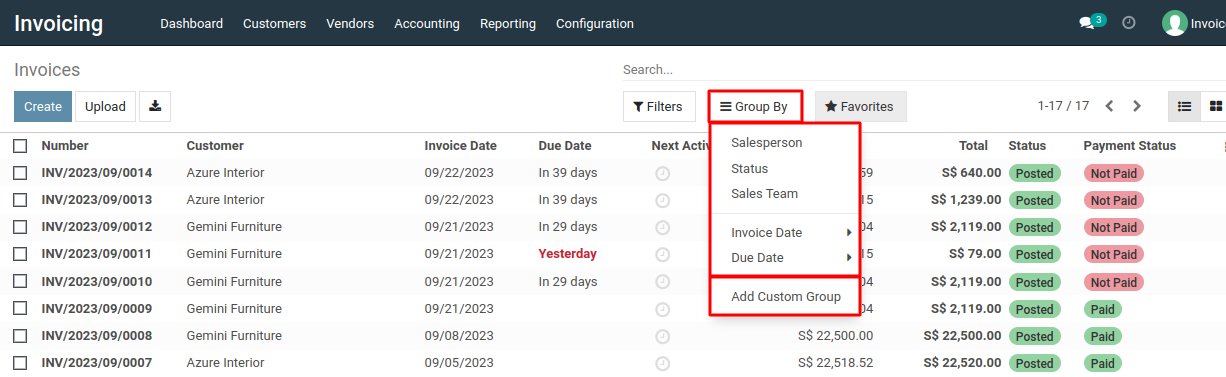The width and height of the screenshot is (1226, 377).
Task: Go to previous page arrow
Action: [x=1110, y=106]
